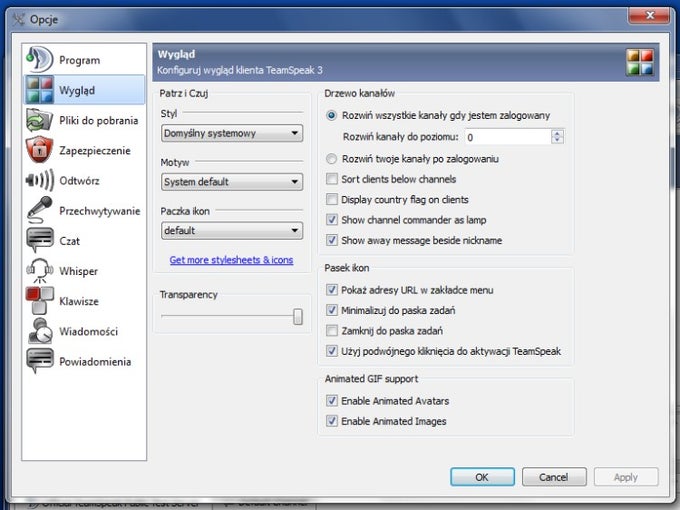Screen dimensions: 680x510
Task: Open the Motyw dropdown System default
Action: [232, 182]
